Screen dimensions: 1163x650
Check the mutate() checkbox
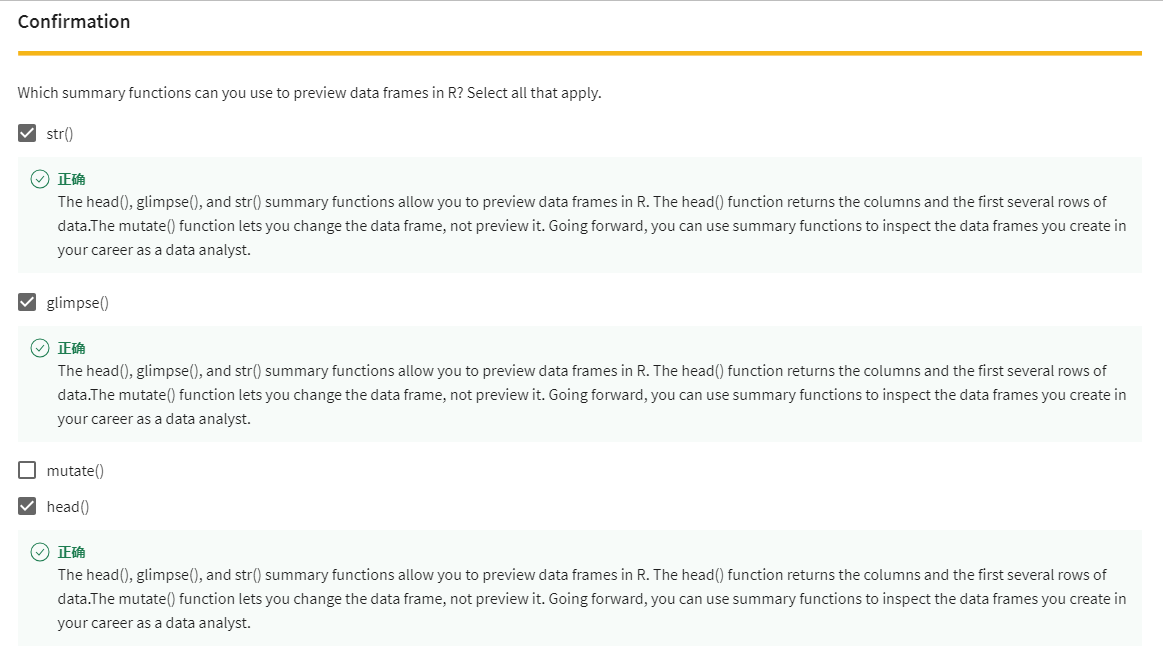coord(27,470)
